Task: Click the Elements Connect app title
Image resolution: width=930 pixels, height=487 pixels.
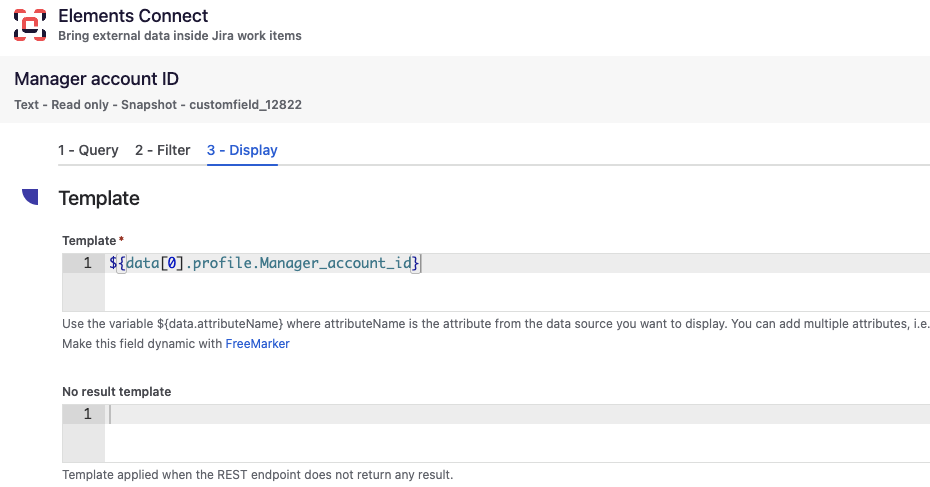Action: point(133,15)
